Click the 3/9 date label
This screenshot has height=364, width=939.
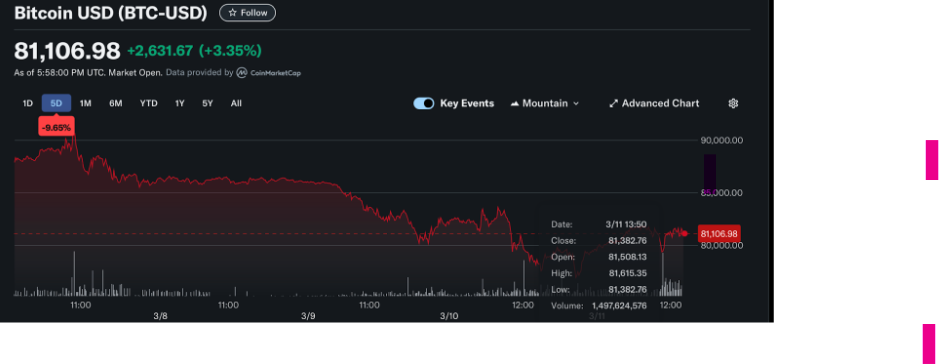tap(308, 316)
